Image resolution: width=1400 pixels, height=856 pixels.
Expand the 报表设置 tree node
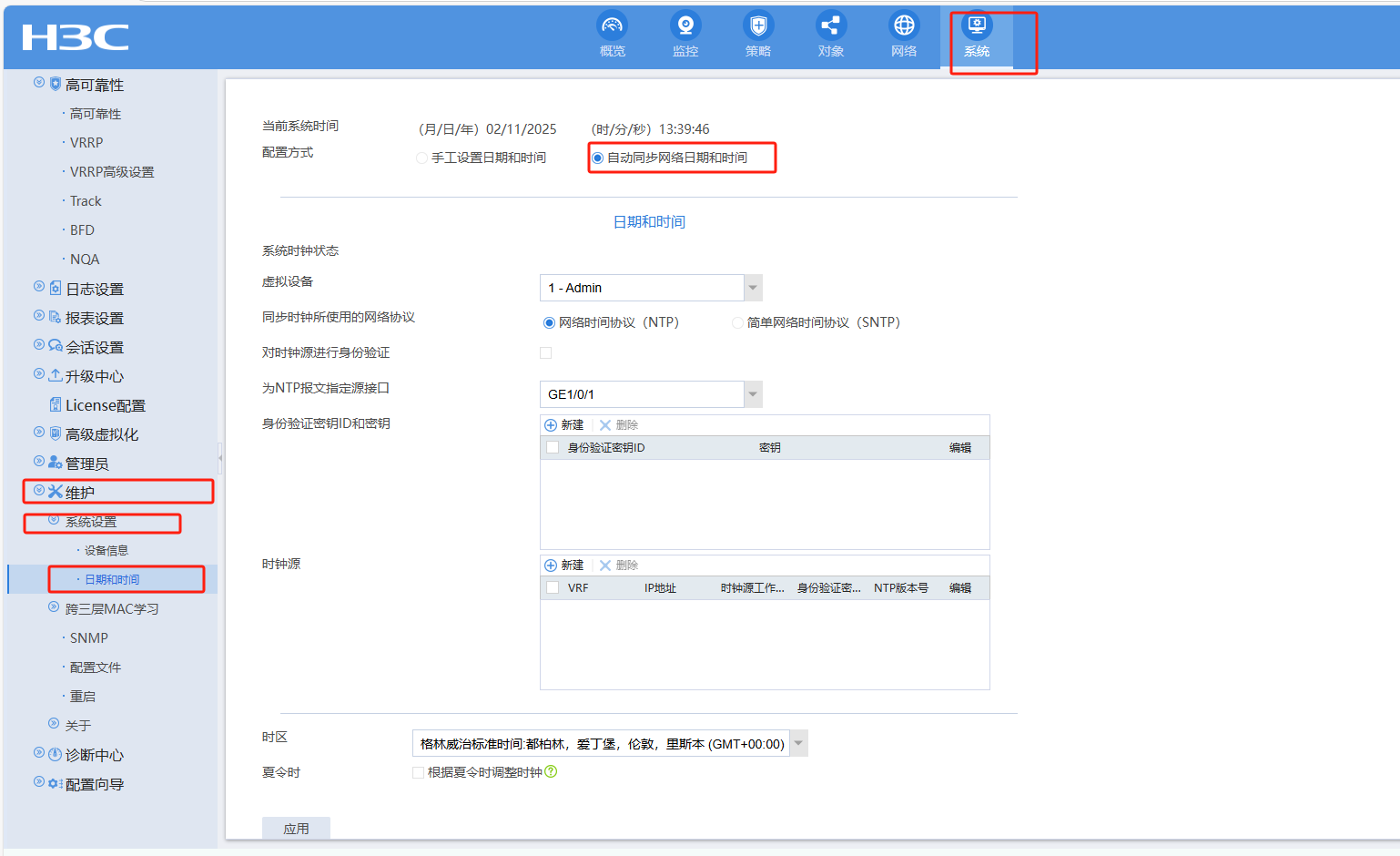tap(39, 315)
